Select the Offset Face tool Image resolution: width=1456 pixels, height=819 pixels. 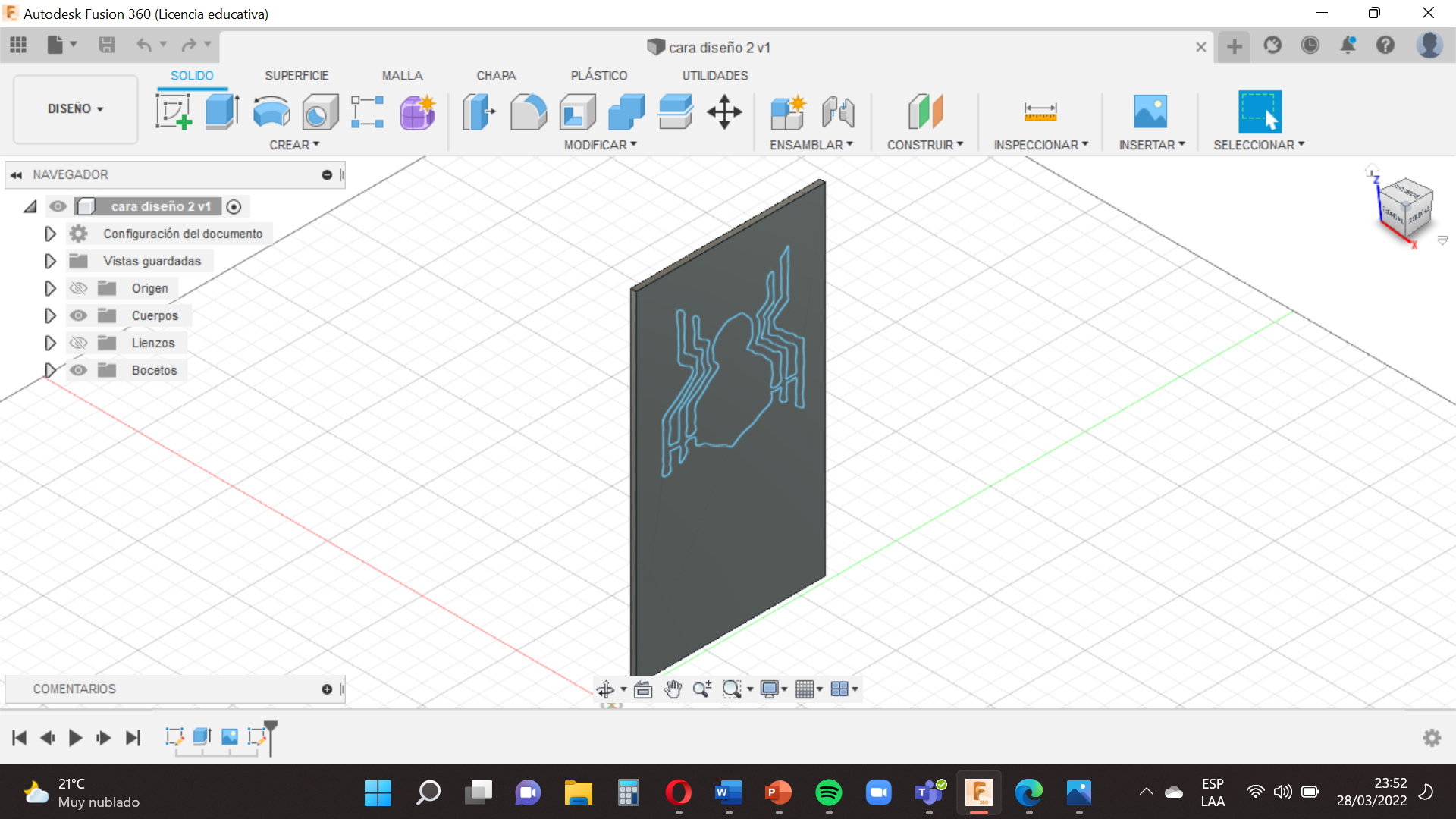(x=675, y=112)
